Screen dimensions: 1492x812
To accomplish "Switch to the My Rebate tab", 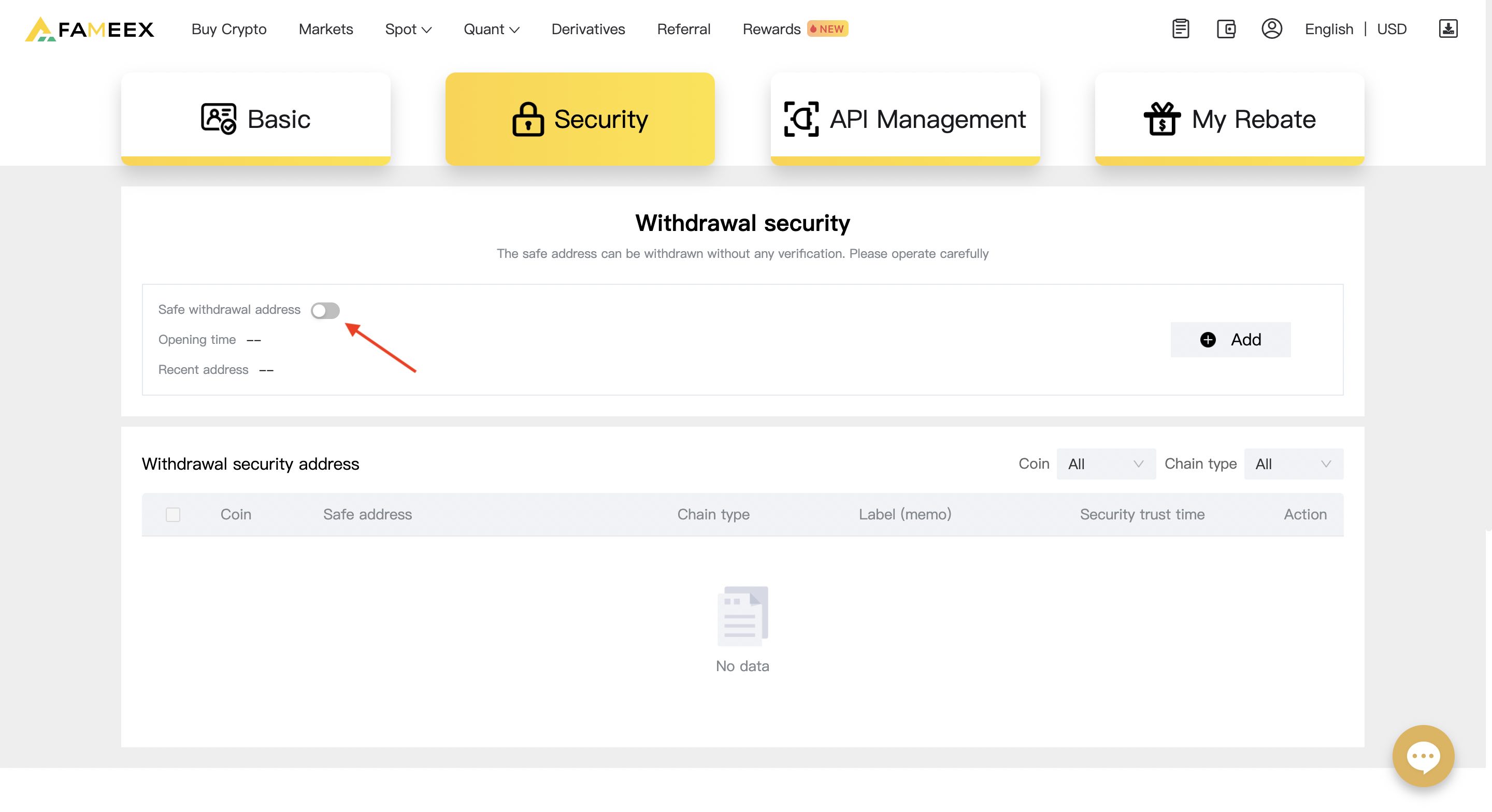I will pyautogui.click(x=1230, y=119).
